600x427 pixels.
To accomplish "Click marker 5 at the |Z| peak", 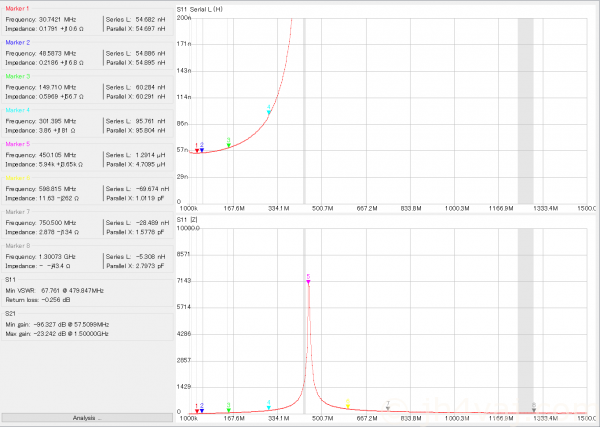I will click(x=308, y=282).
